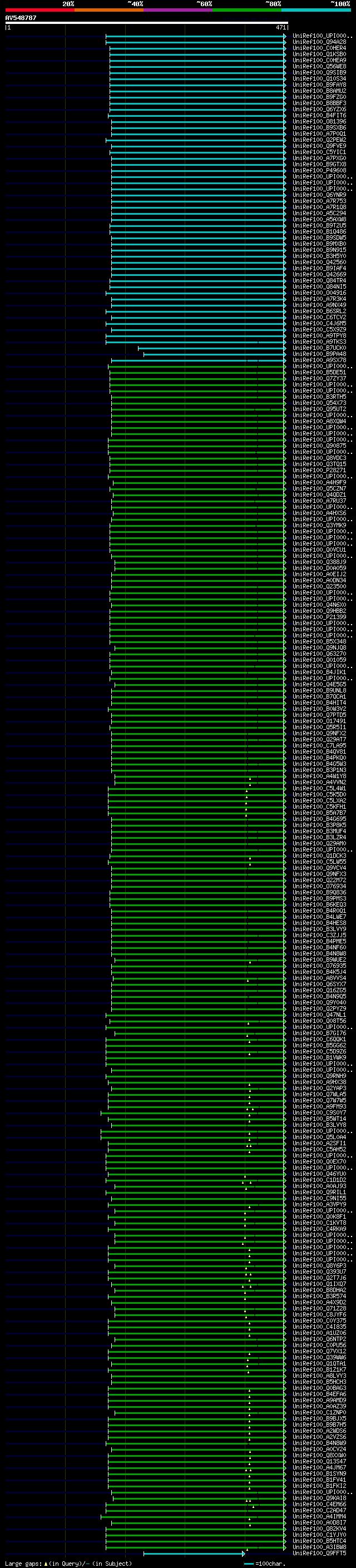Select the UniRef100_B8AMU2 label
Viewport: 356px width, 1568px height.
click(319, 91)
